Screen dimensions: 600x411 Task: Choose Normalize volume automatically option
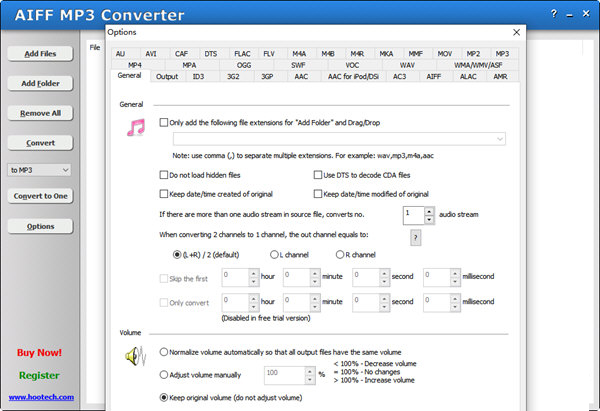pyautogui.click(x=164, y=352)
